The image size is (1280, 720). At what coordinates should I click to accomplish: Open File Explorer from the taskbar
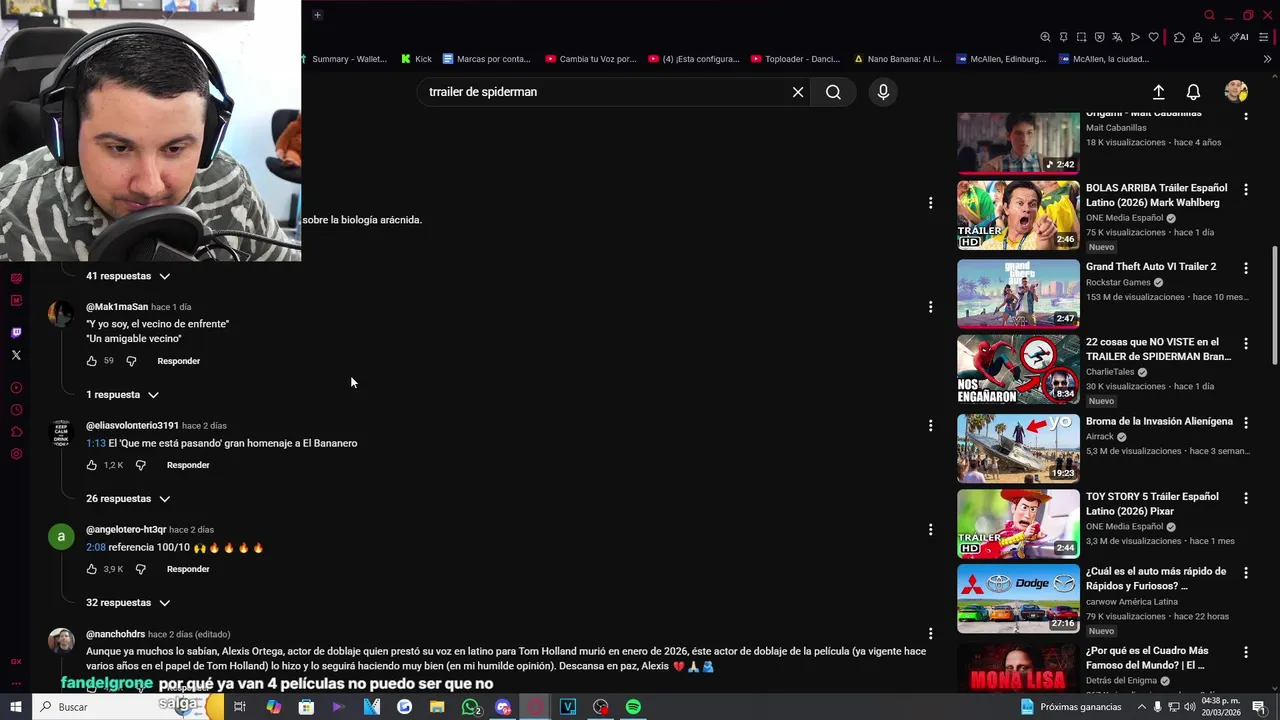(437, 707)
